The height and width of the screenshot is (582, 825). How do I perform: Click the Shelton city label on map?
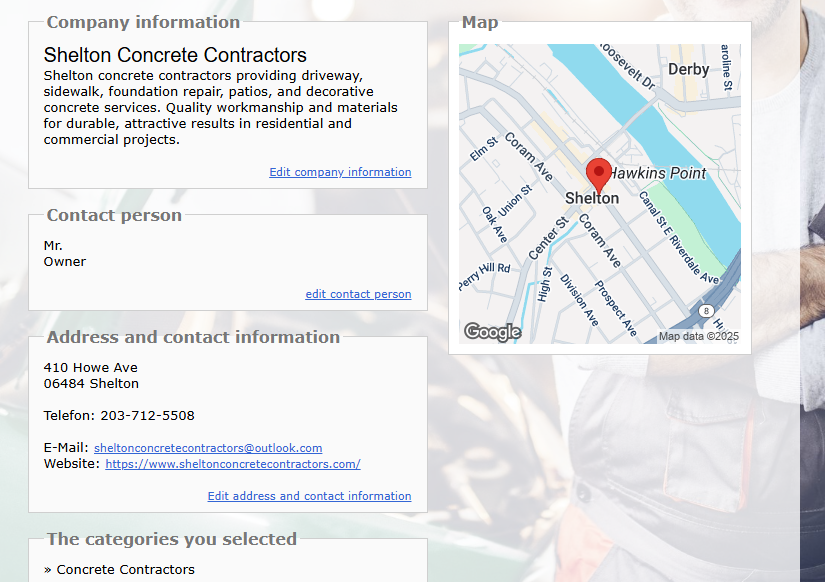click(592, 198)
